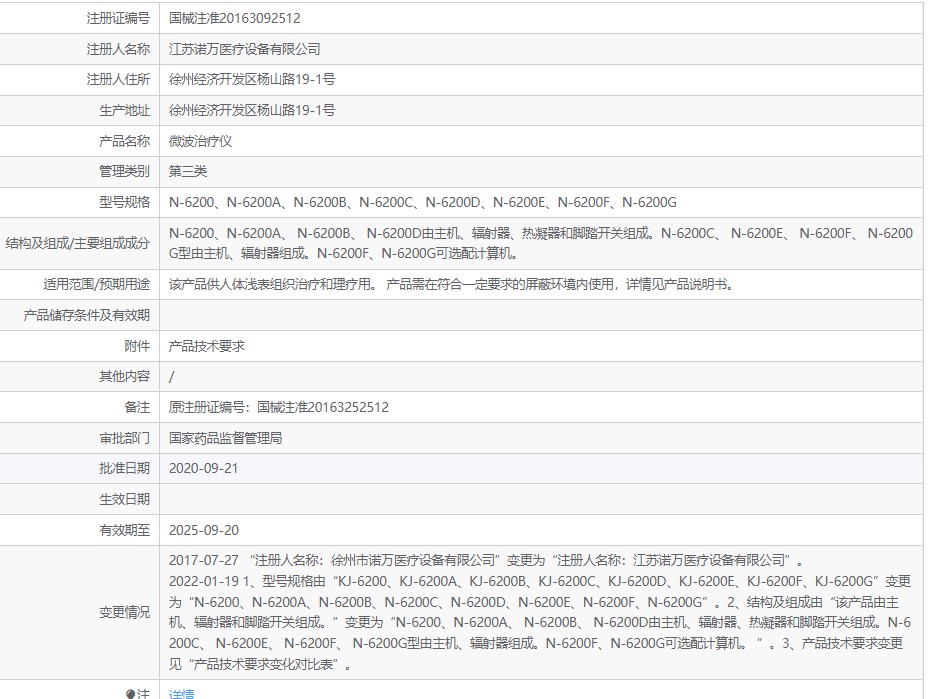The image size is (930, 699).
Task: Select the 产品名称 label
Action: click(x=125, y=141)
